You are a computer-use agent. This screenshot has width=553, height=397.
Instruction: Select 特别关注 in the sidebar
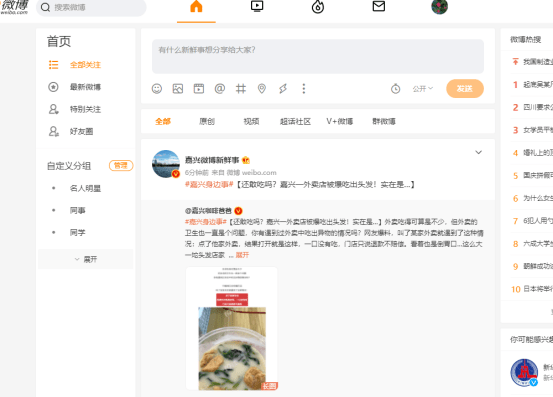85,109
